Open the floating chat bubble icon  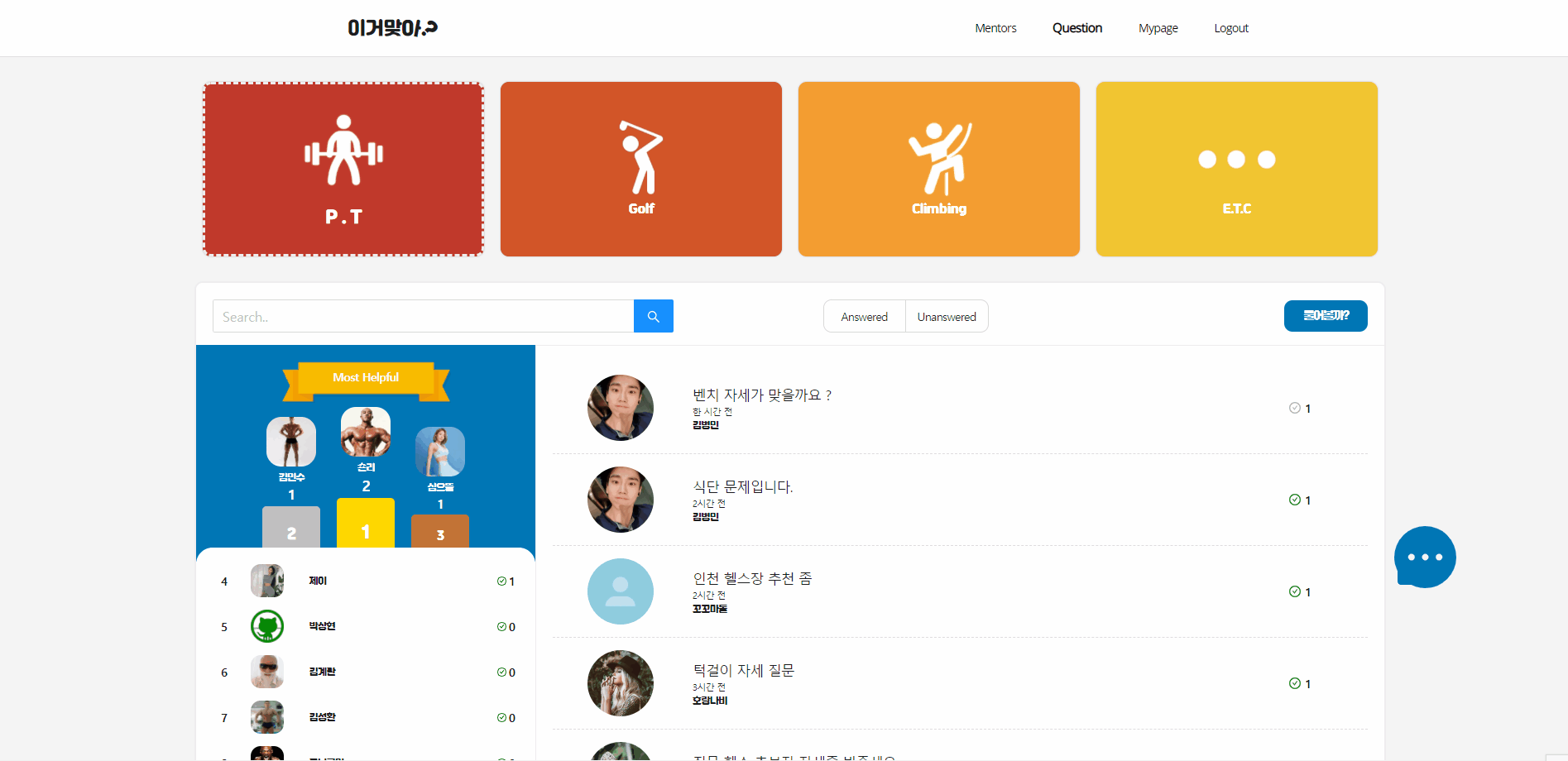coord(1425,557)
